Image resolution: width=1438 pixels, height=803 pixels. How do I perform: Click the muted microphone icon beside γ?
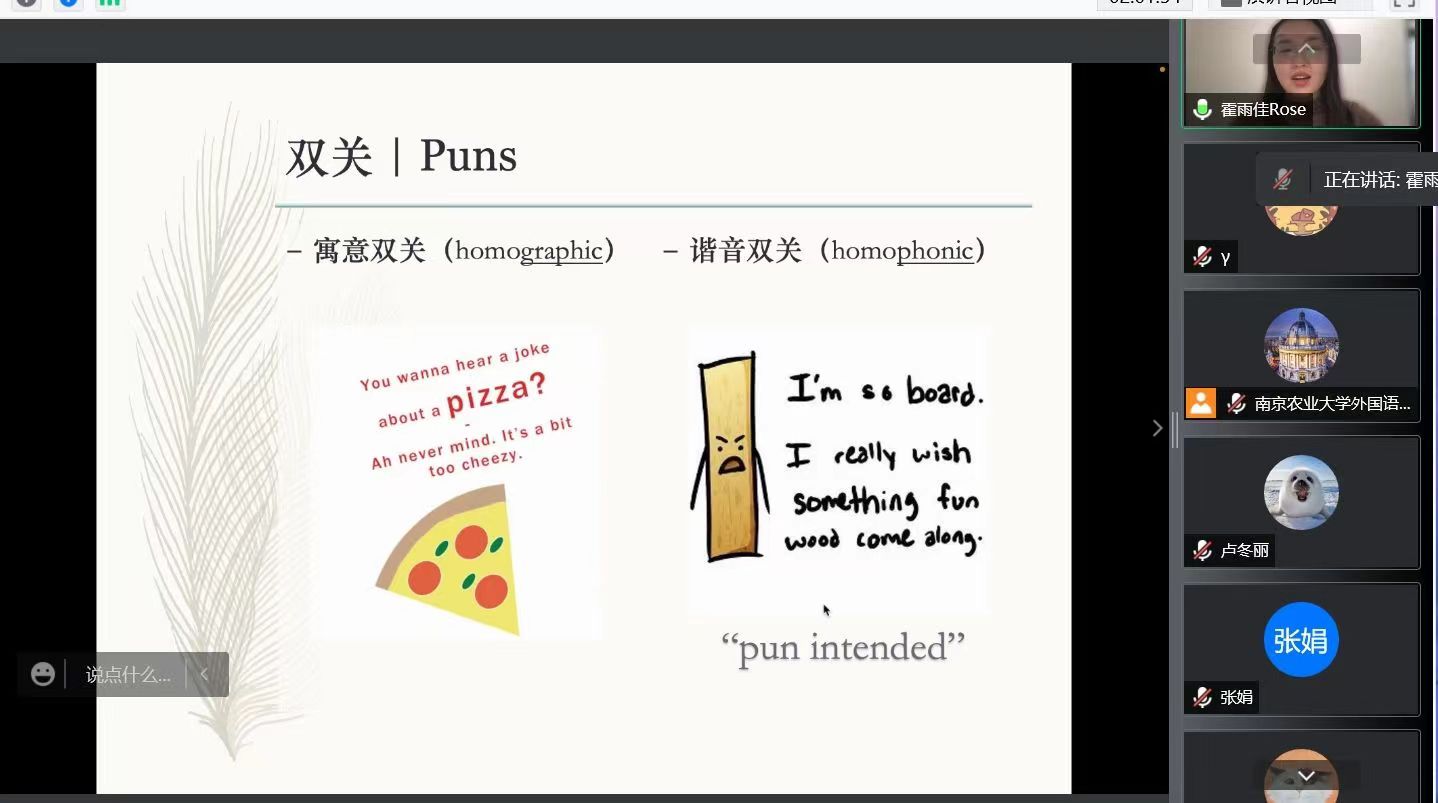(1202, 257)
